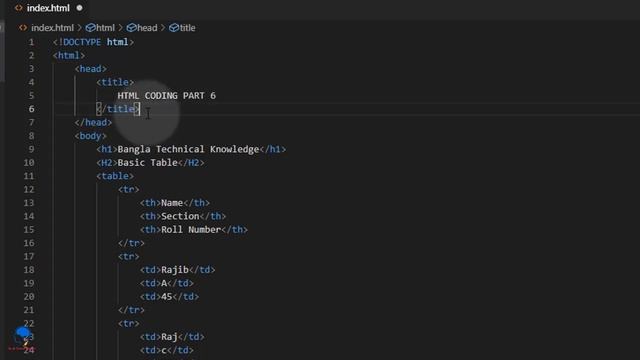Click the opening html tag on line 2
The width and height of the screenshot is (640, 360).
[69, 56]
